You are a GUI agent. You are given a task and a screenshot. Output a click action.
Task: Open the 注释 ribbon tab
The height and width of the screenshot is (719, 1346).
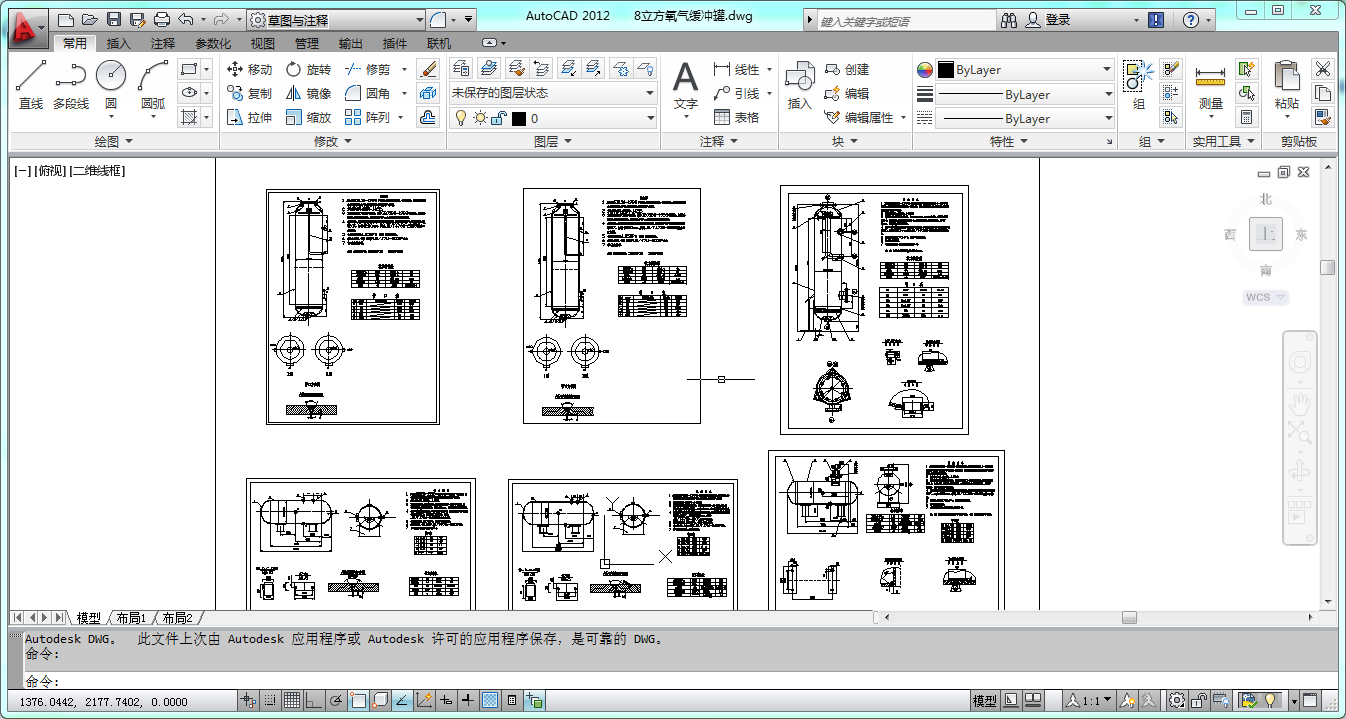[x=163, y=43]
